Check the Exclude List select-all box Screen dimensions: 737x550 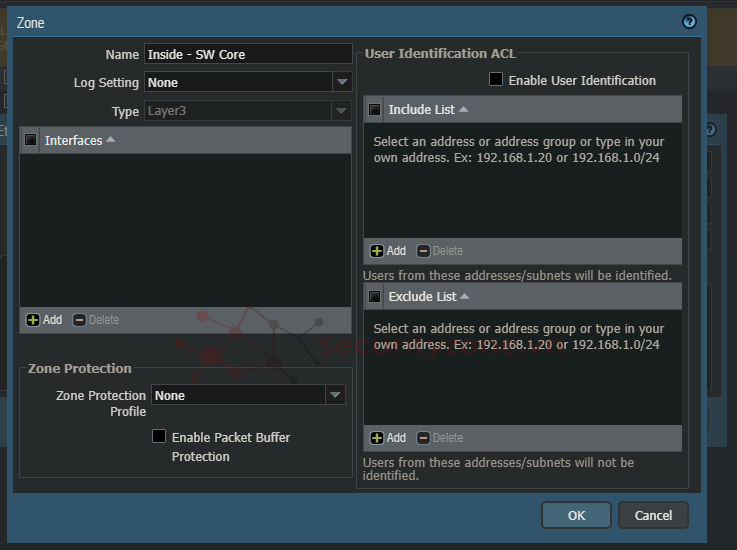[375, 297]
